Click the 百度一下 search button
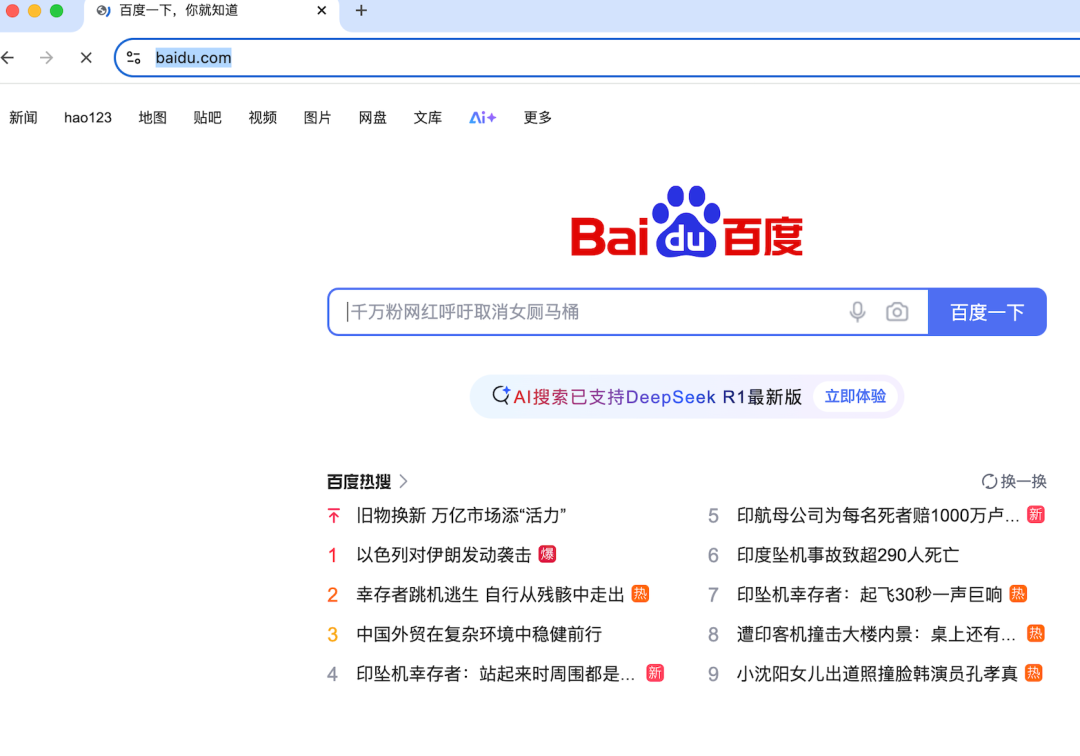The width and height of the screenshot is (1080, 756). (x=987, y=312)
